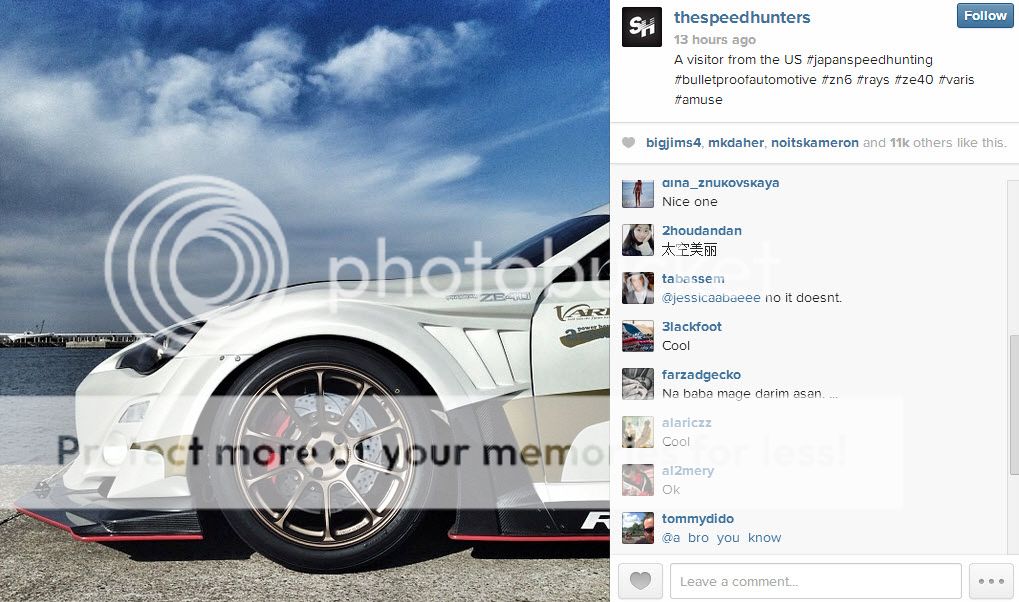
Task: Click farzadgecko's avatar image
Action: pos(638,384)
